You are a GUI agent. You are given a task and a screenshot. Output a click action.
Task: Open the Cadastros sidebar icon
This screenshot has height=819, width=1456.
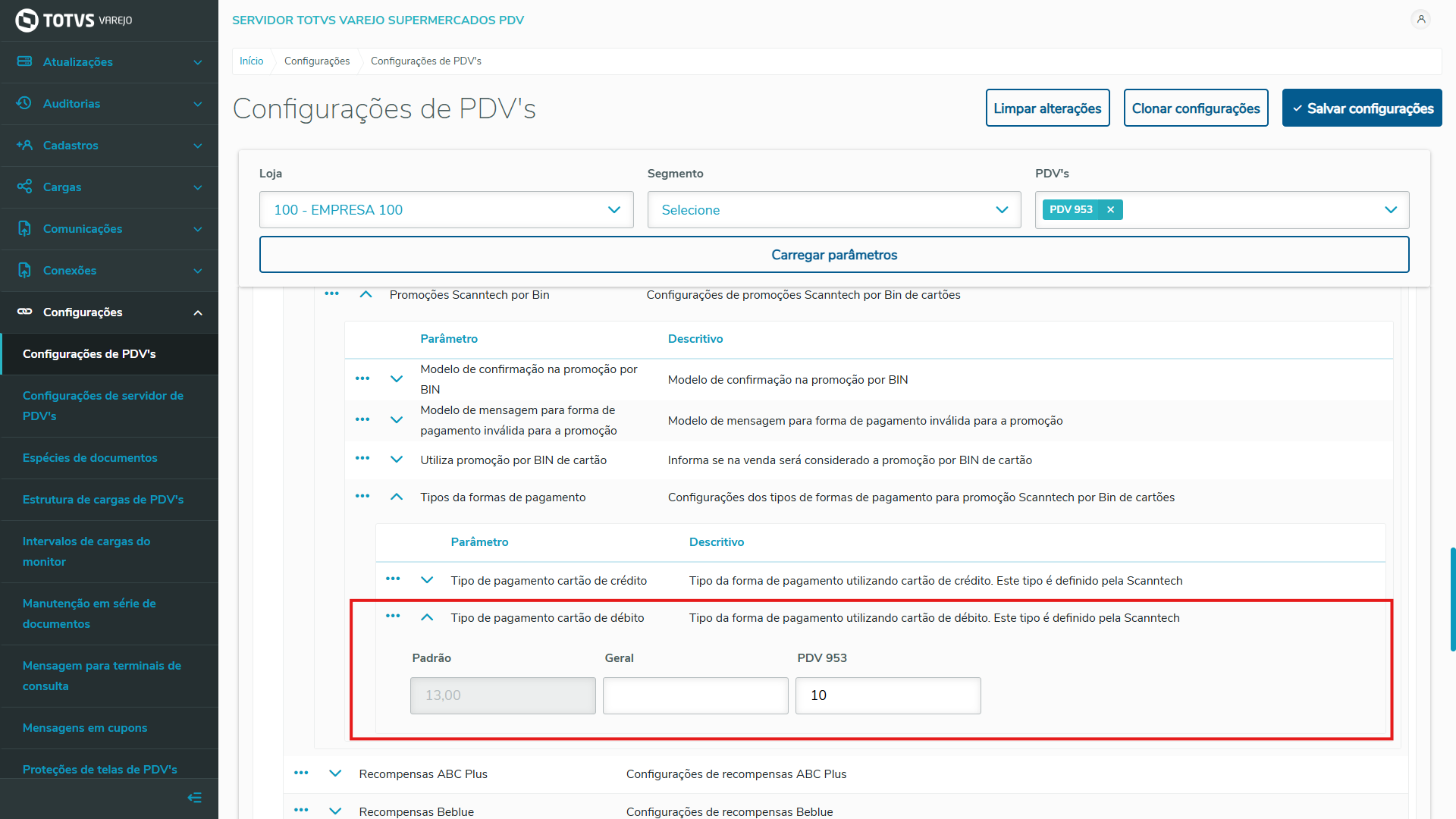24,145
